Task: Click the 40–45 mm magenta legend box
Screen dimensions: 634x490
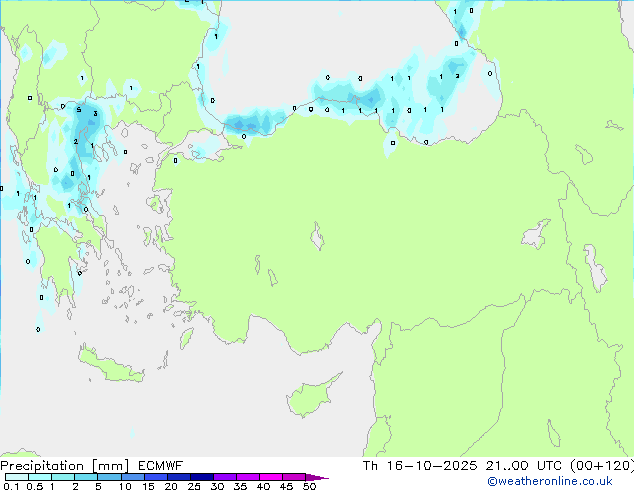Action: (271, 477)
